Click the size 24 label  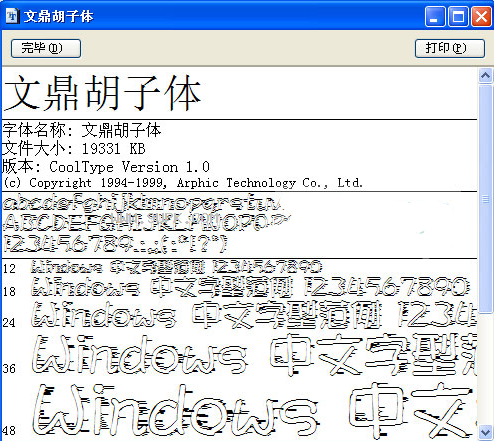[x=9, y=323]
